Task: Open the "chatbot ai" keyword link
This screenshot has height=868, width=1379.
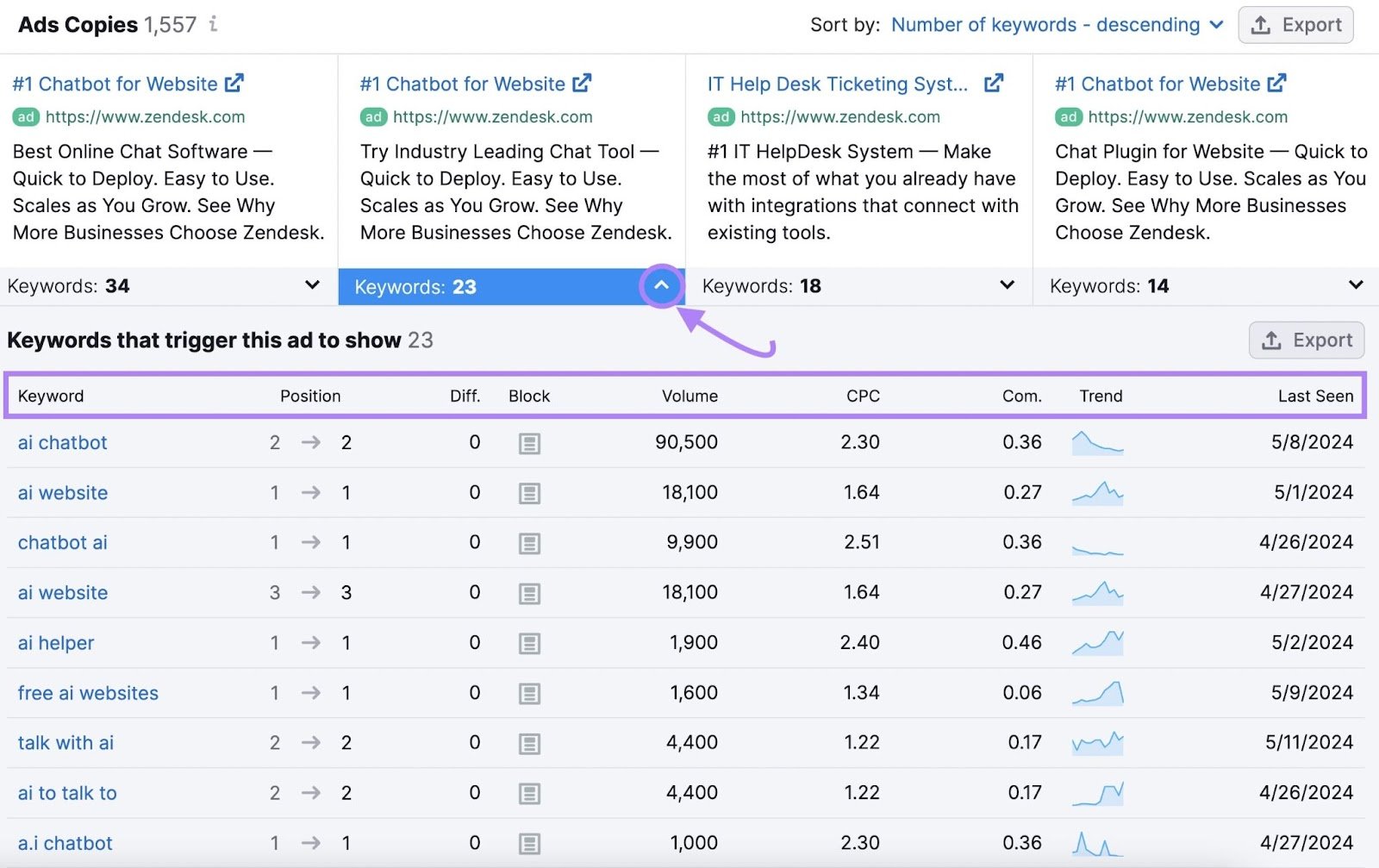Action: point(62,543)
